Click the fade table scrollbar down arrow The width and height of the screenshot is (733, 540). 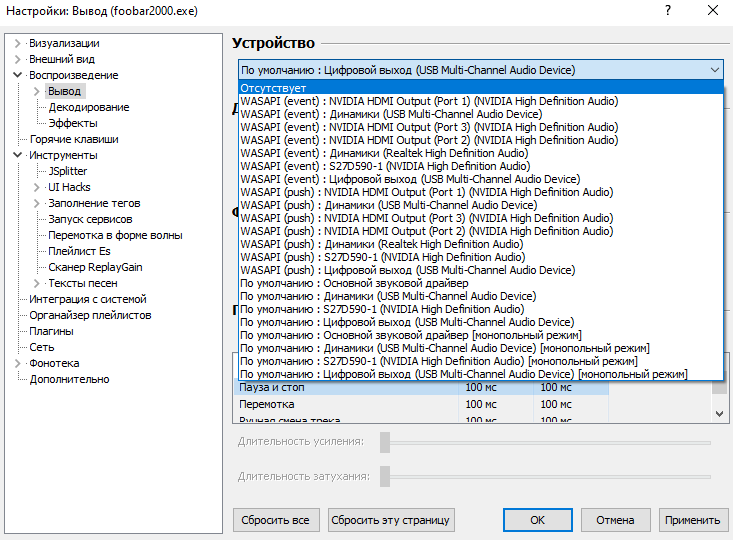click(x=719, y=412)
